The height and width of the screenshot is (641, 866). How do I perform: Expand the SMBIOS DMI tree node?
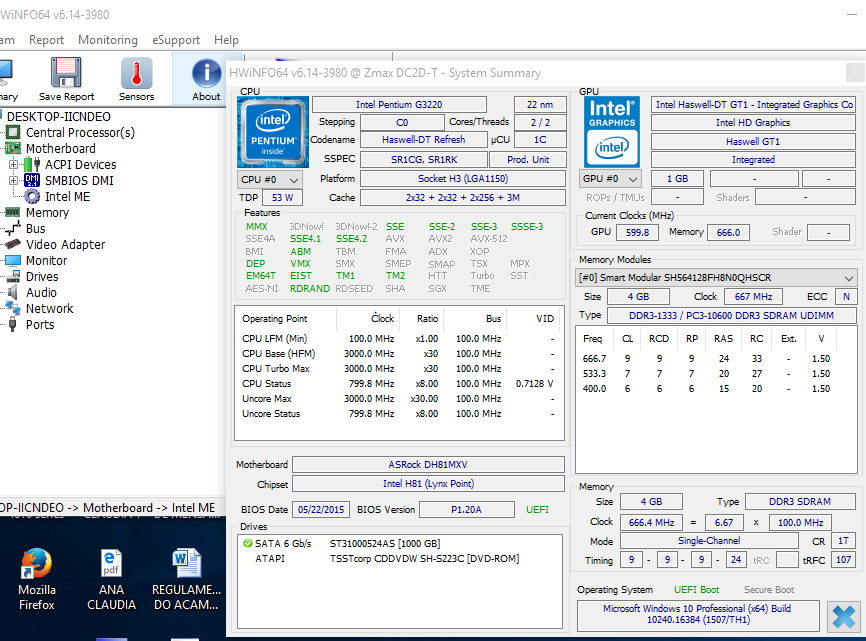(13, 181)
